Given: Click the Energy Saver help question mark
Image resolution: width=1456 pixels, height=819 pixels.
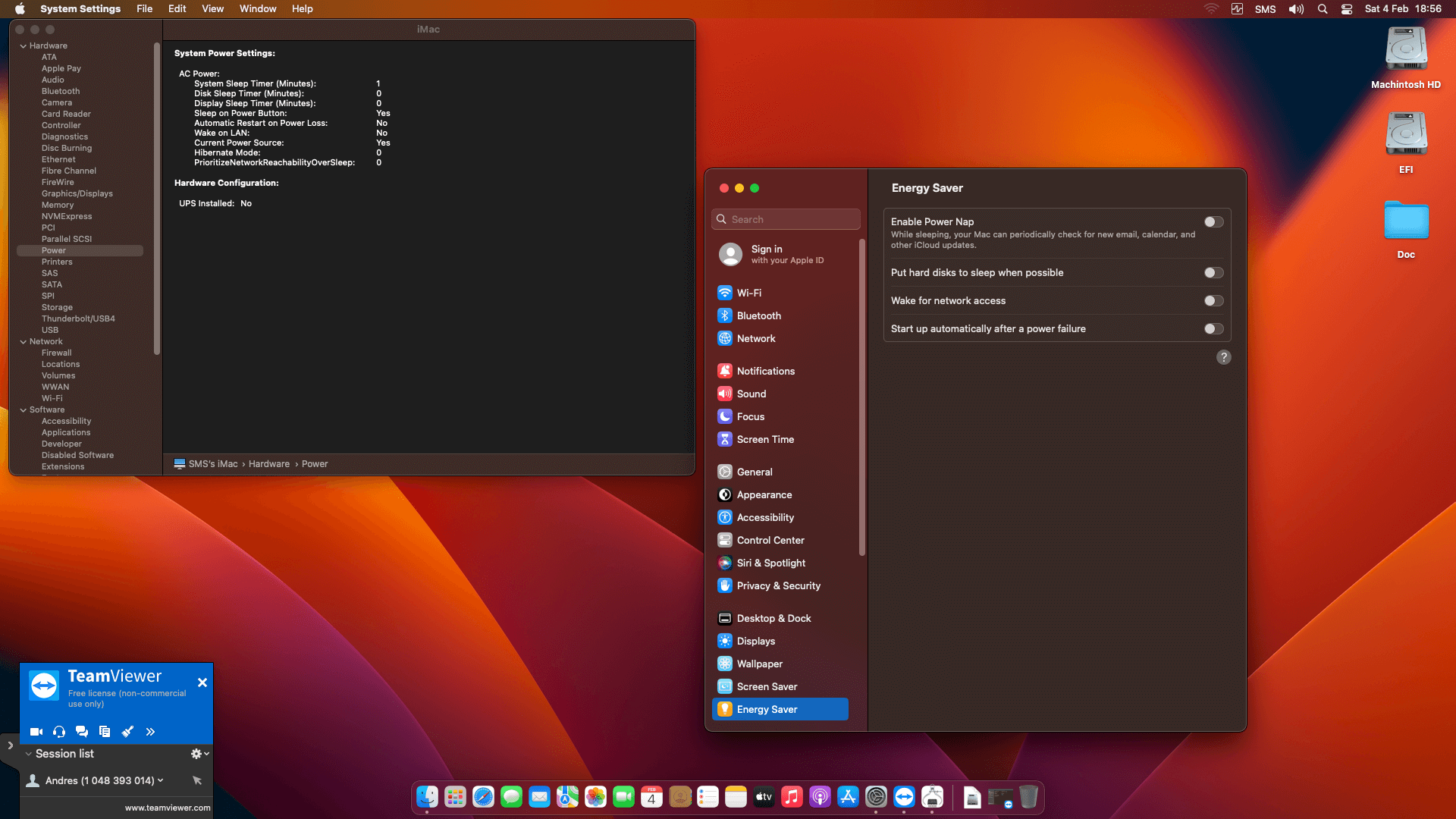Looking at the screenshot, I should pyautogui.click(x=1223, y=357).
